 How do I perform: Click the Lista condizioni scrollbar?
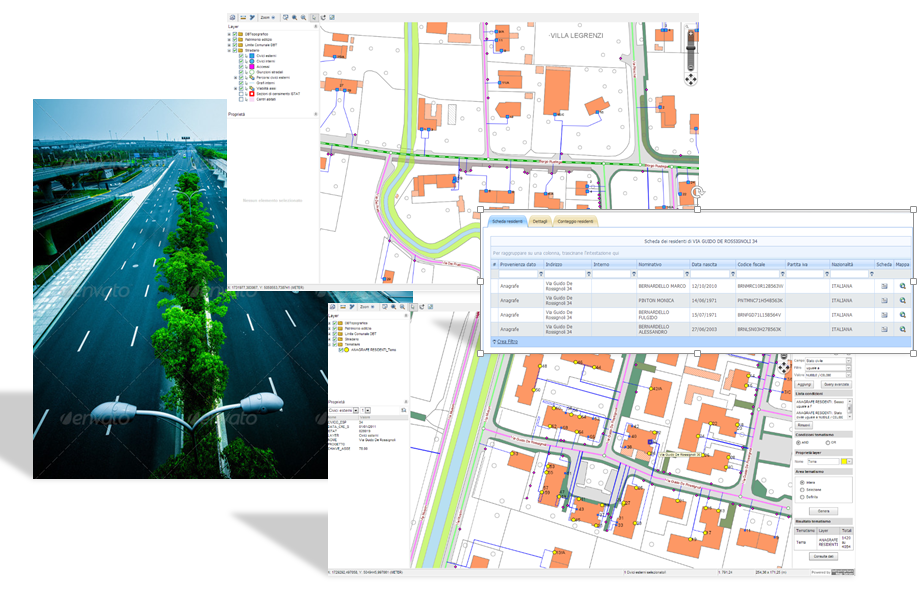click(849, 409)
